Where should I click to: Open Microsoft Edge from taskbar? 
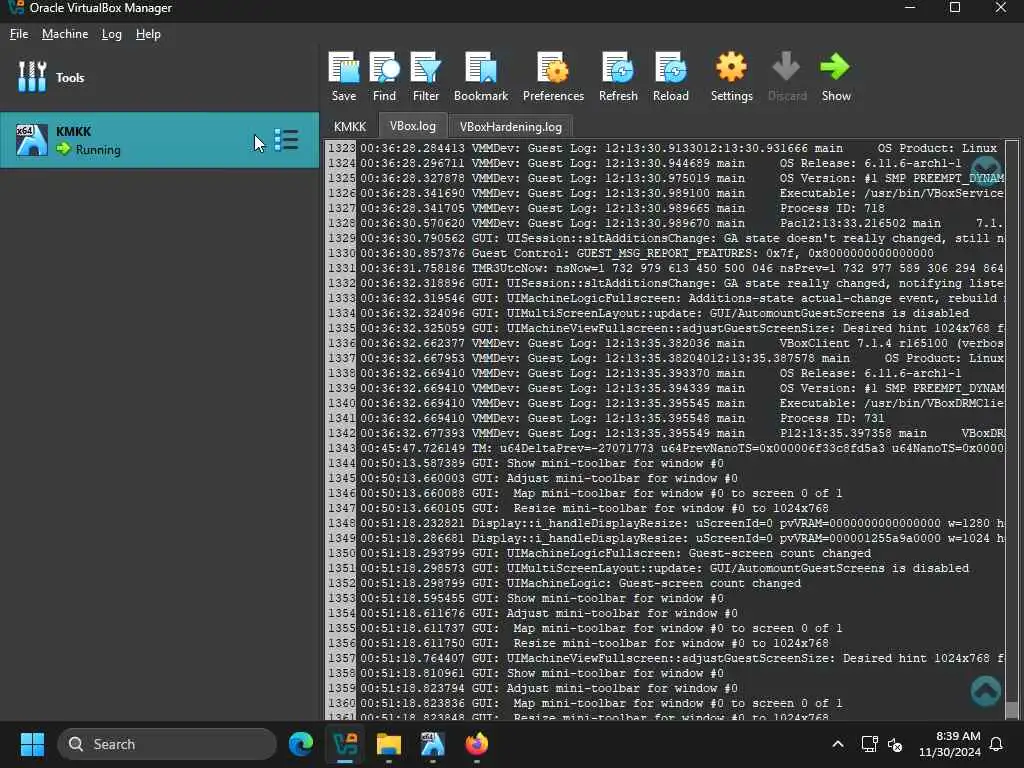(301, 744)
